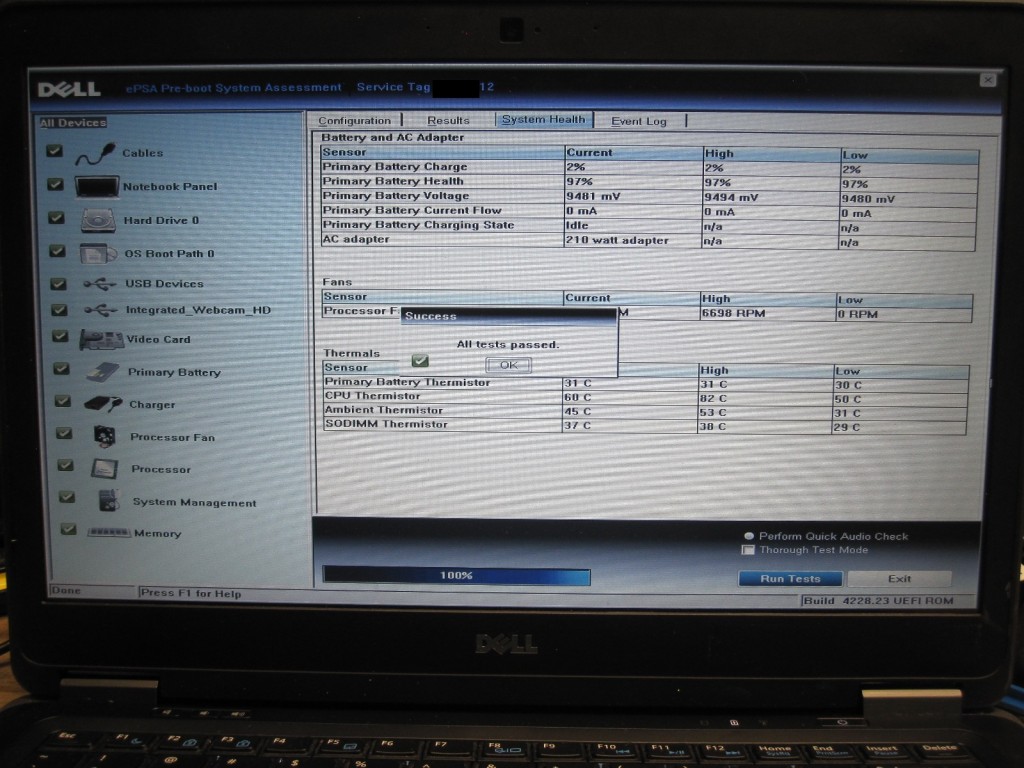This screenshot has height=768, width=1024.
Task: Click the Success dialog title bar
Action: tap(509, 316)
